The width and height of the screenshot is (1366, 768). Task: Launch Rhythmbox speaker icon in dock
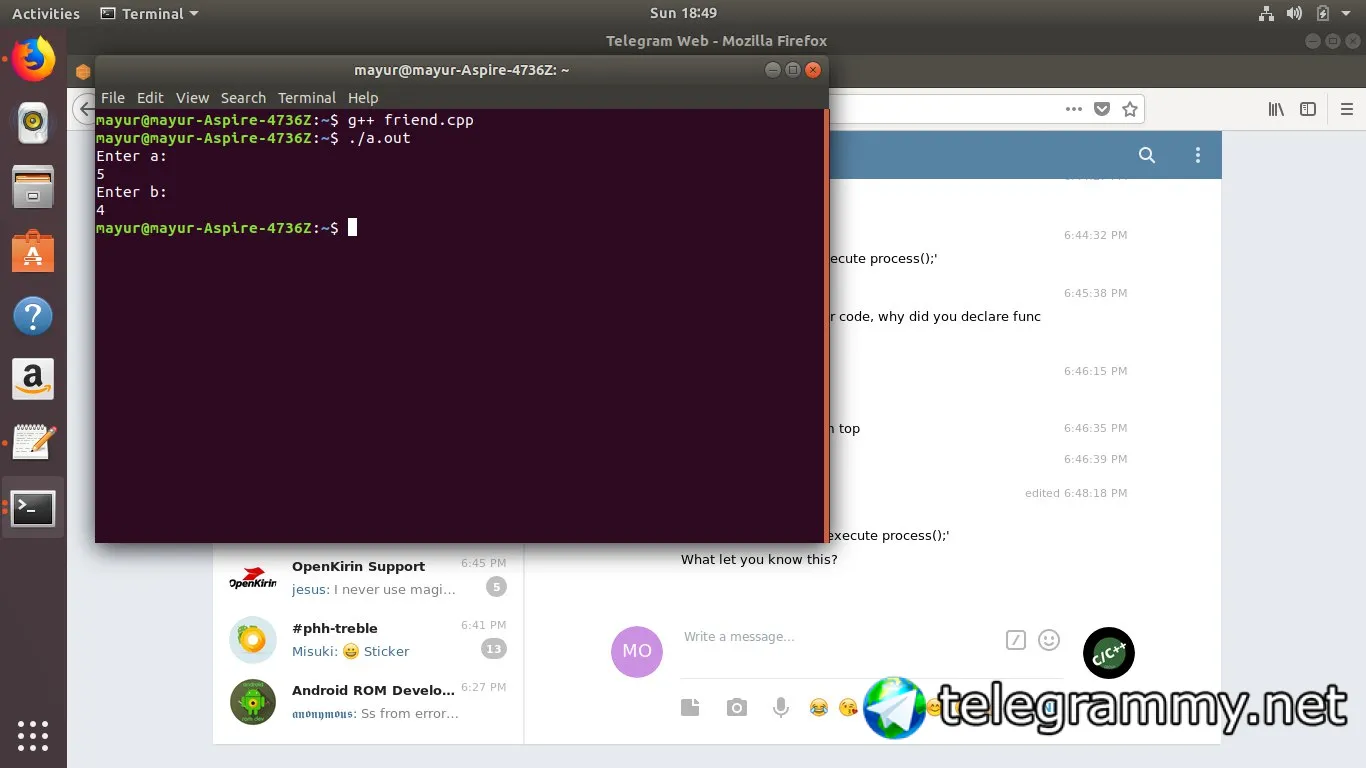[x=33, y=123]
